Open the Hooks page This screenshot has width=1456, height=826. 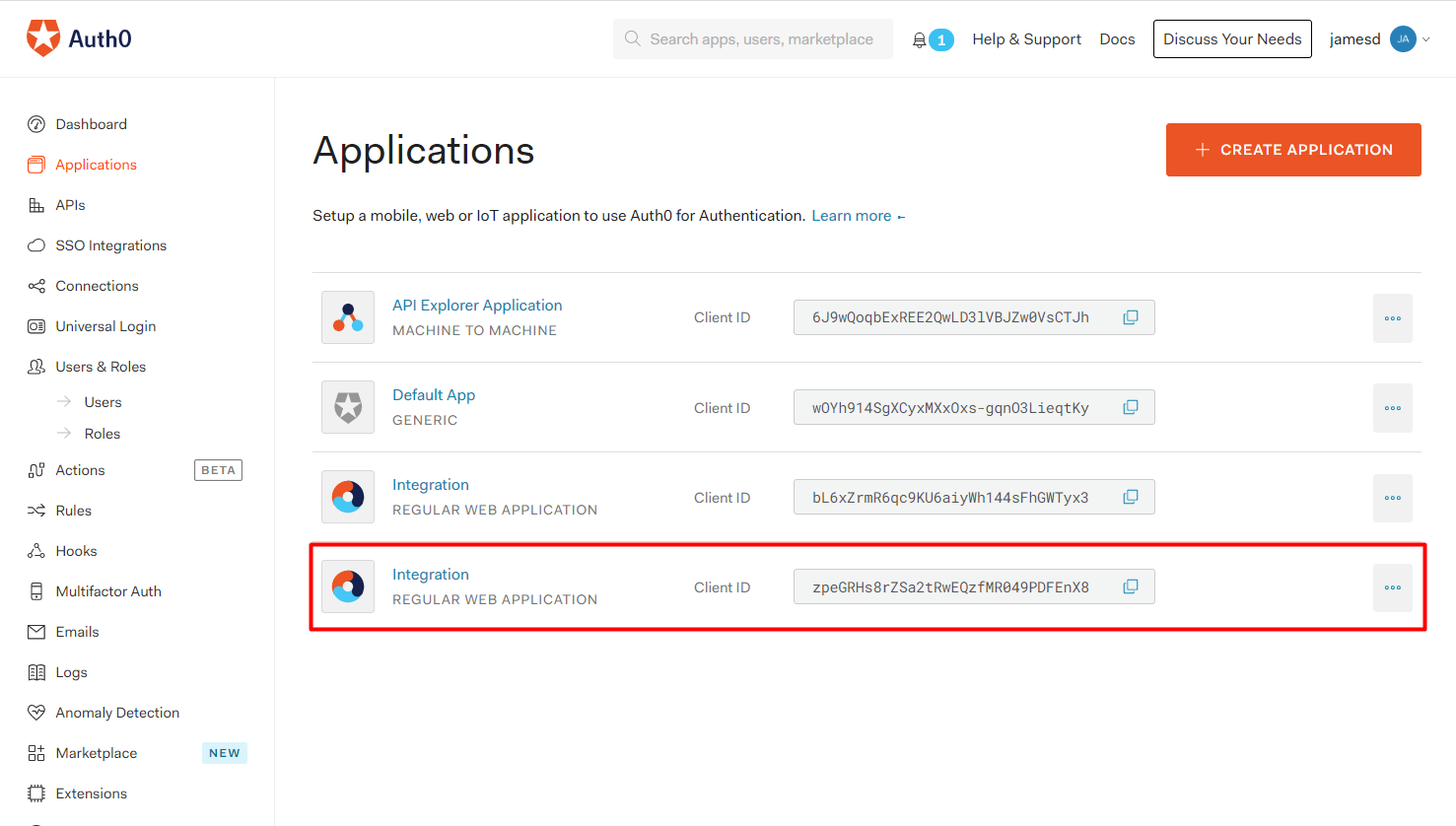coord(76,551)
